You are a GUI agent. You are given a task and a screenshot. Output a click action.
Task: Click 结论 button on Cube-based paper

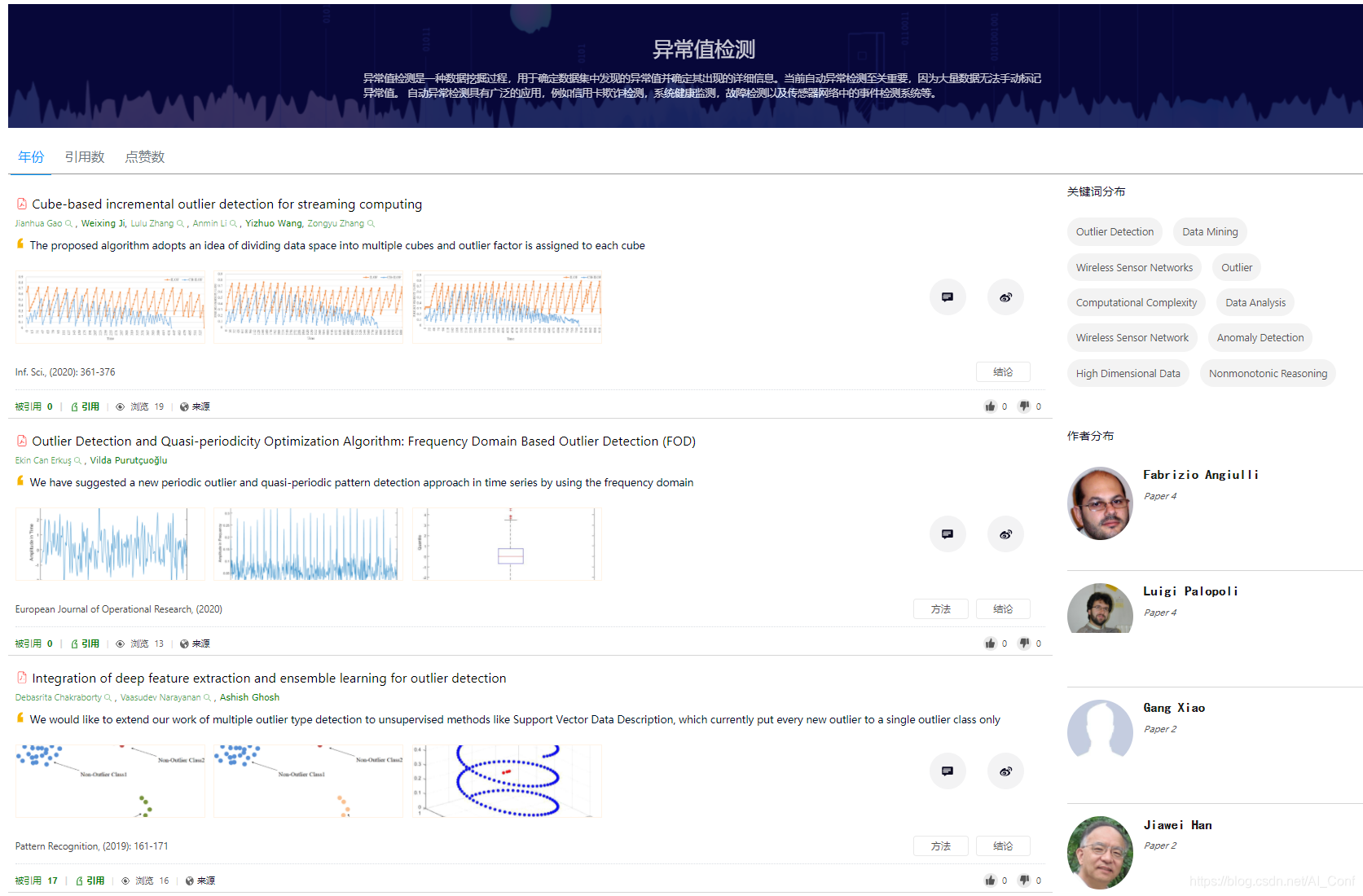[1003, 372]
